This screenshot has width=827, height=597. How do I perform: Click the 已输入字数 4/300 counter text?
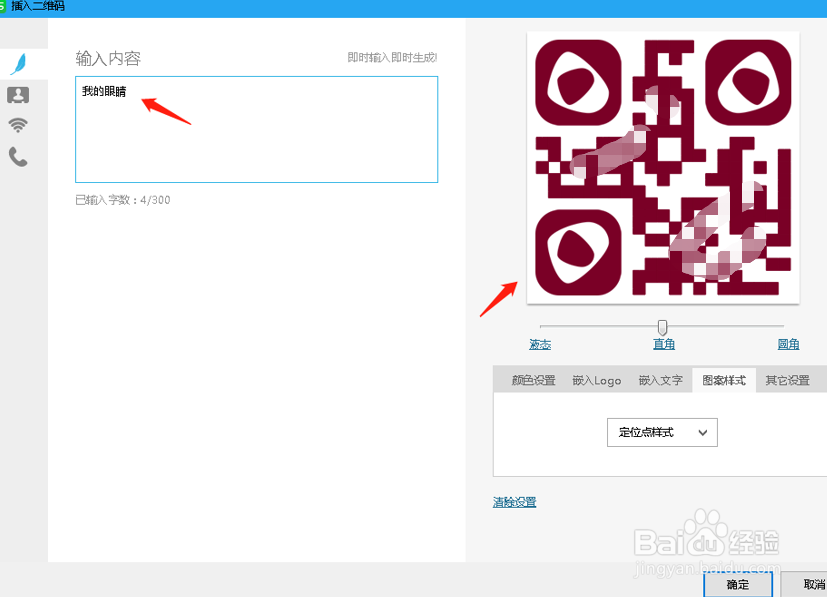coord(122,200)
